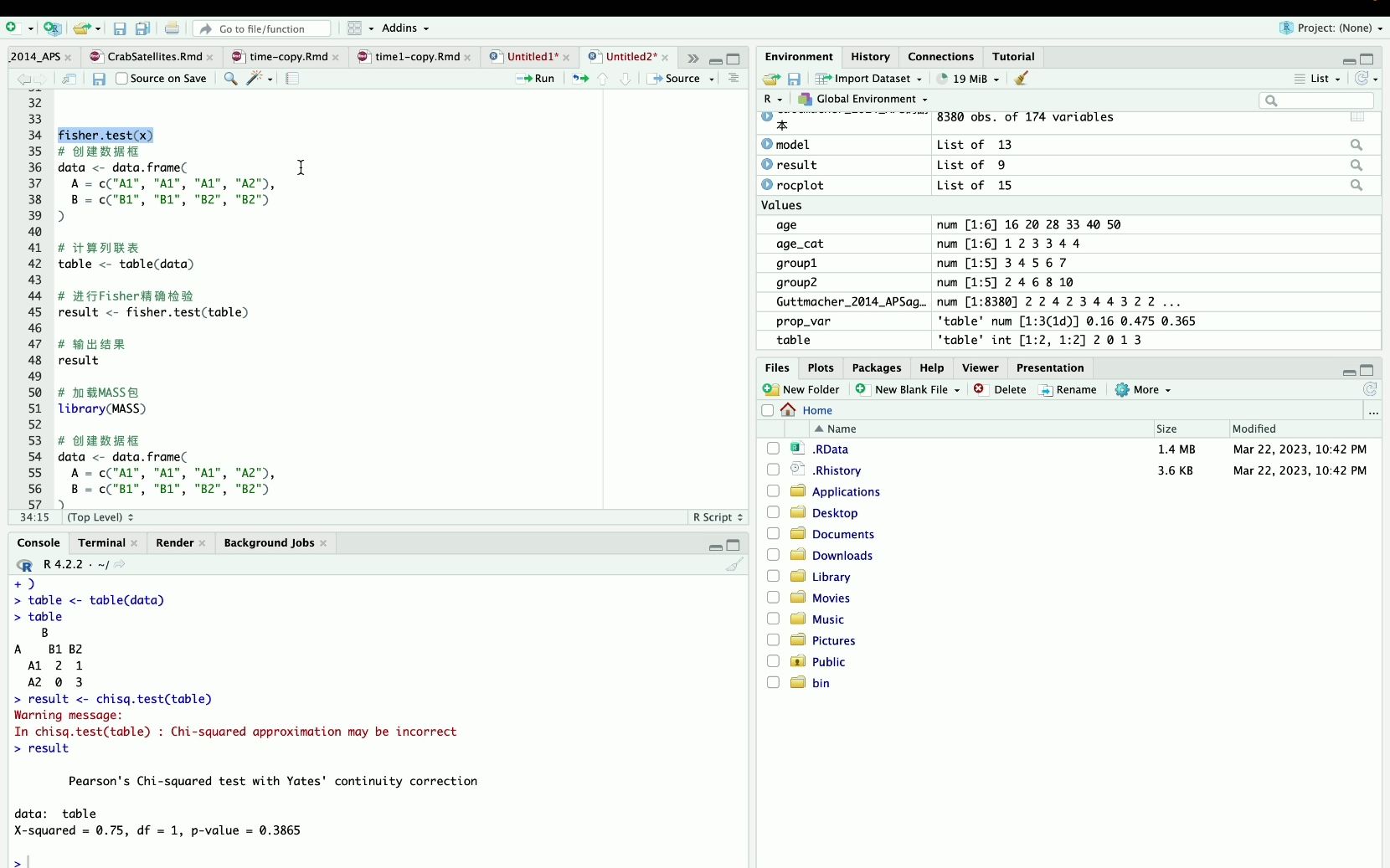Open the Downloads folder link

click(842, 556)
